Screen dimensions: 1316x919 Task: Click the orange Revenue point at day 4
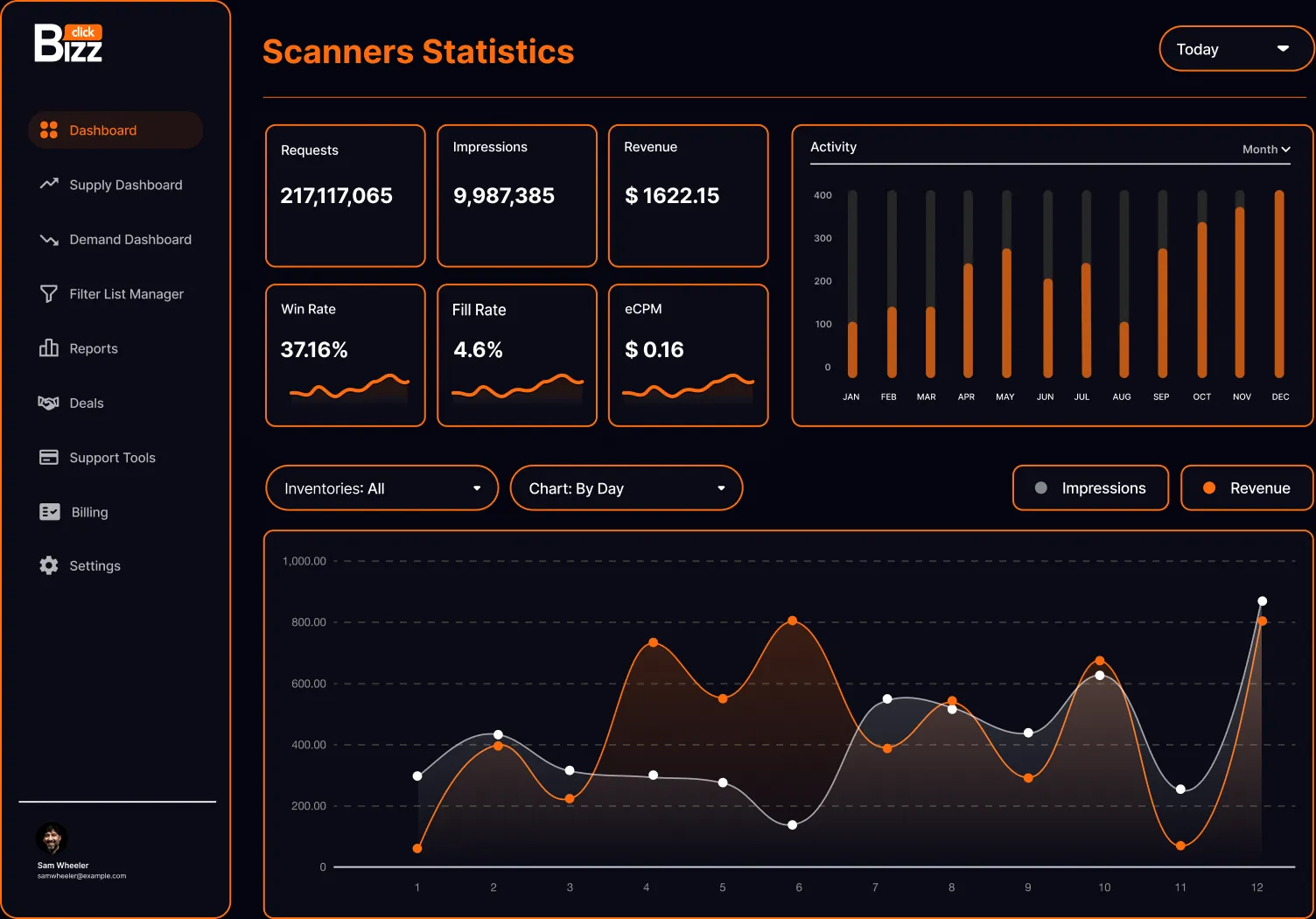[653, 643]
